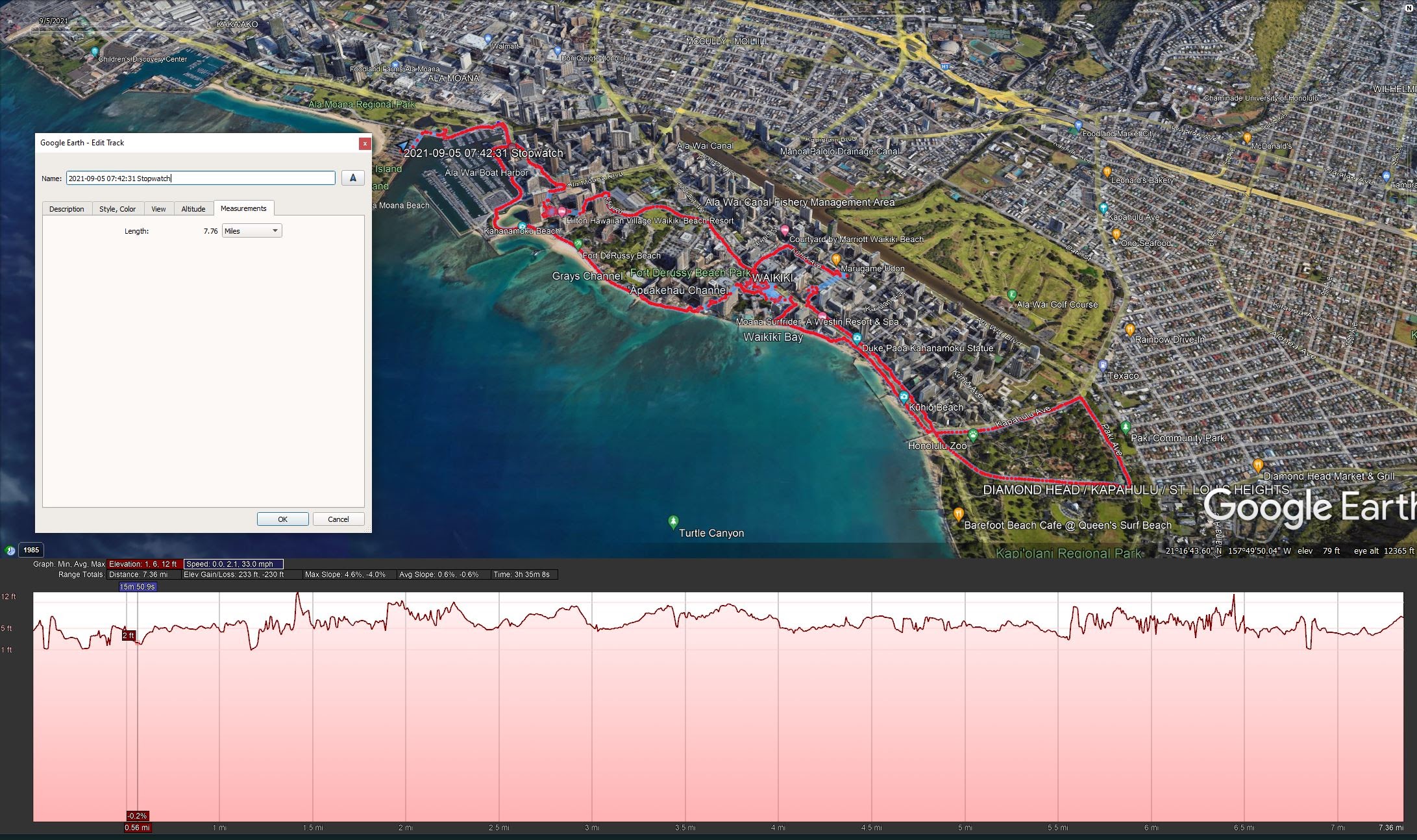Open the Style, Color tab
This screenshot has width=1417, height=840.
coord(117,208)
